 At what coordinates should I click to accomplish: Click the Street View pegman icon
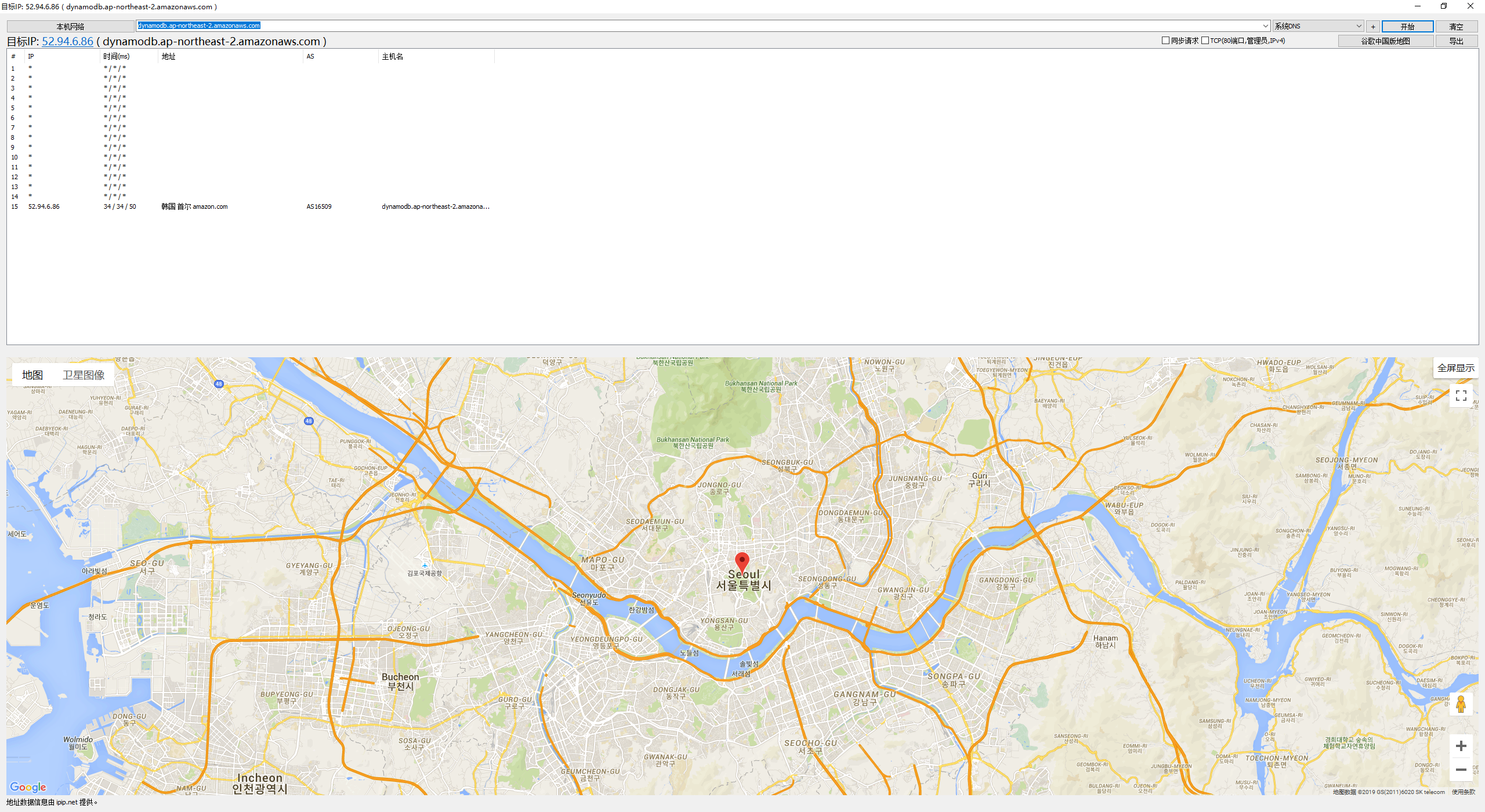1461,705
